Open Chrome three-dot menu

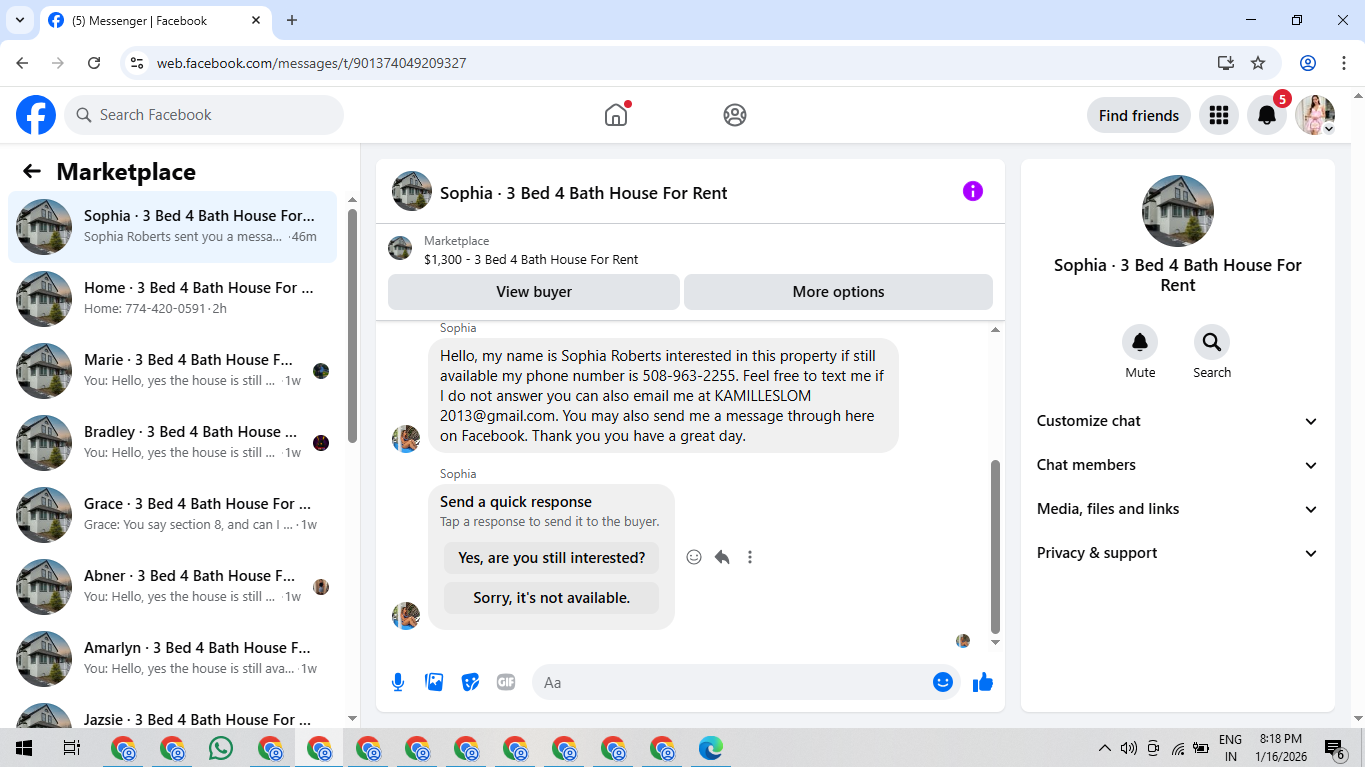(x=1343, y=63)
